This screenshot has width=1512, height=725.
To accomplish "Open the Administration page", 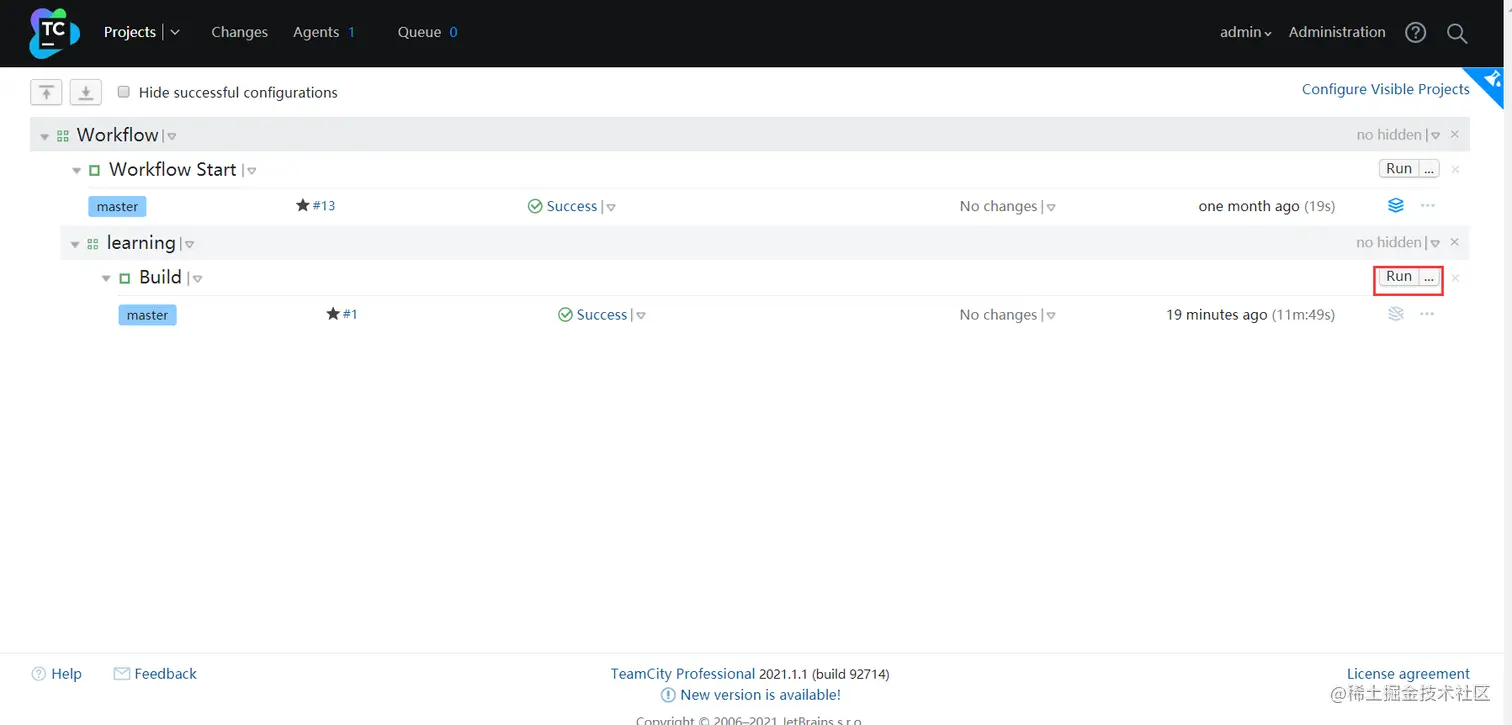I will tap(1337, 32).
